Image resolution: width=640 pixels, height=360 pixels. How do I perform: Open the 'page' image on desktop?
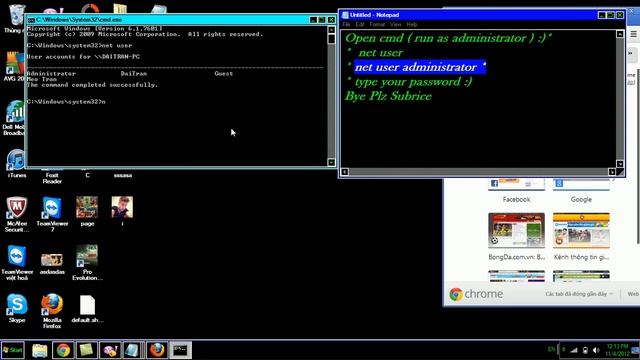(87, 211)
